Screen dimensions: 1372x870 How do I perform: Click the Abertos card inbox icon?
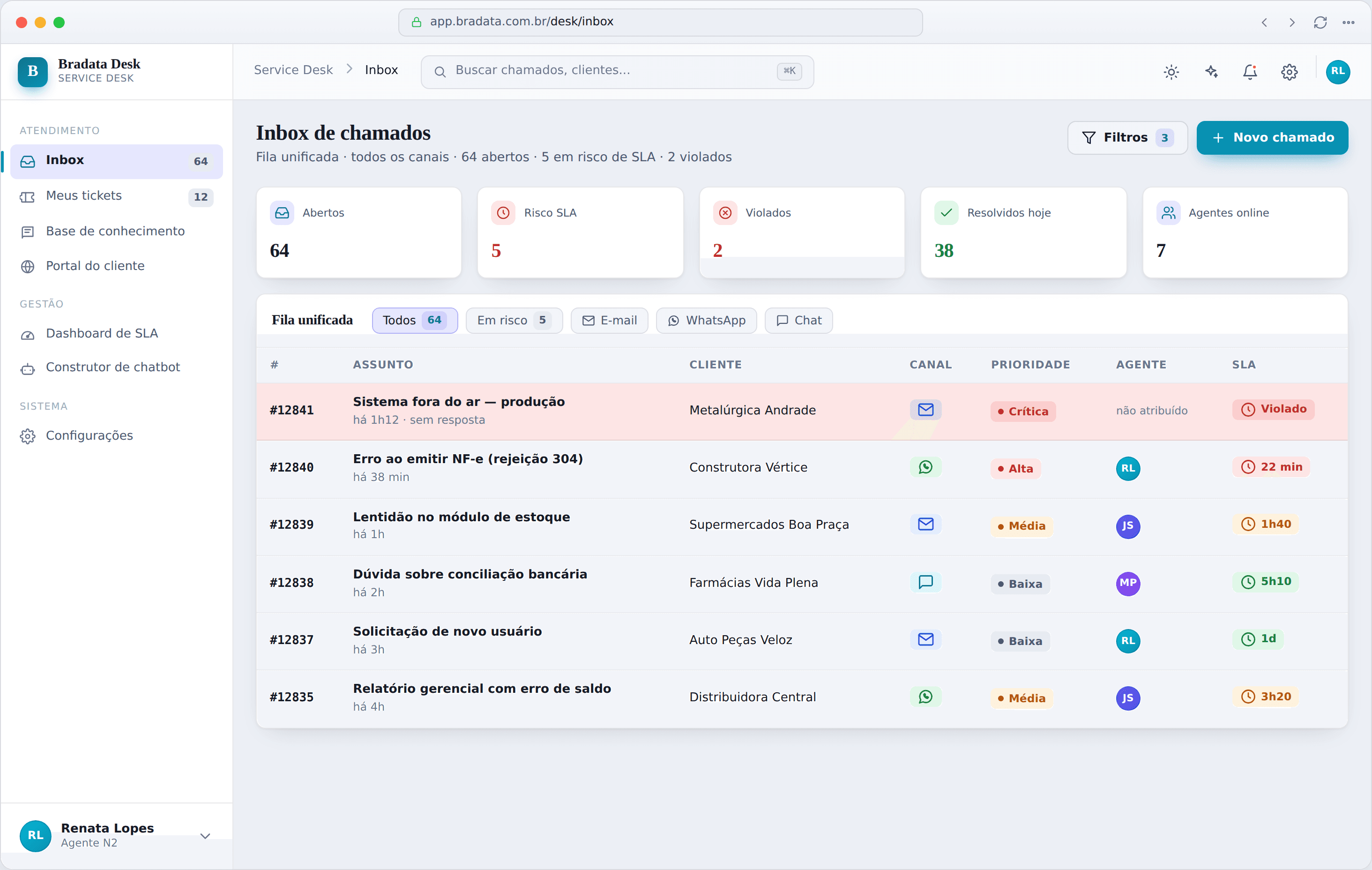(282, 213)
